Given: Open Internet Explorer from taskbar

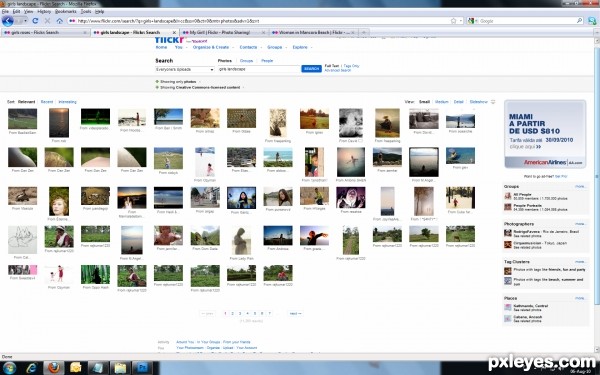Looking at the screenshot, I should coord(31,368).
